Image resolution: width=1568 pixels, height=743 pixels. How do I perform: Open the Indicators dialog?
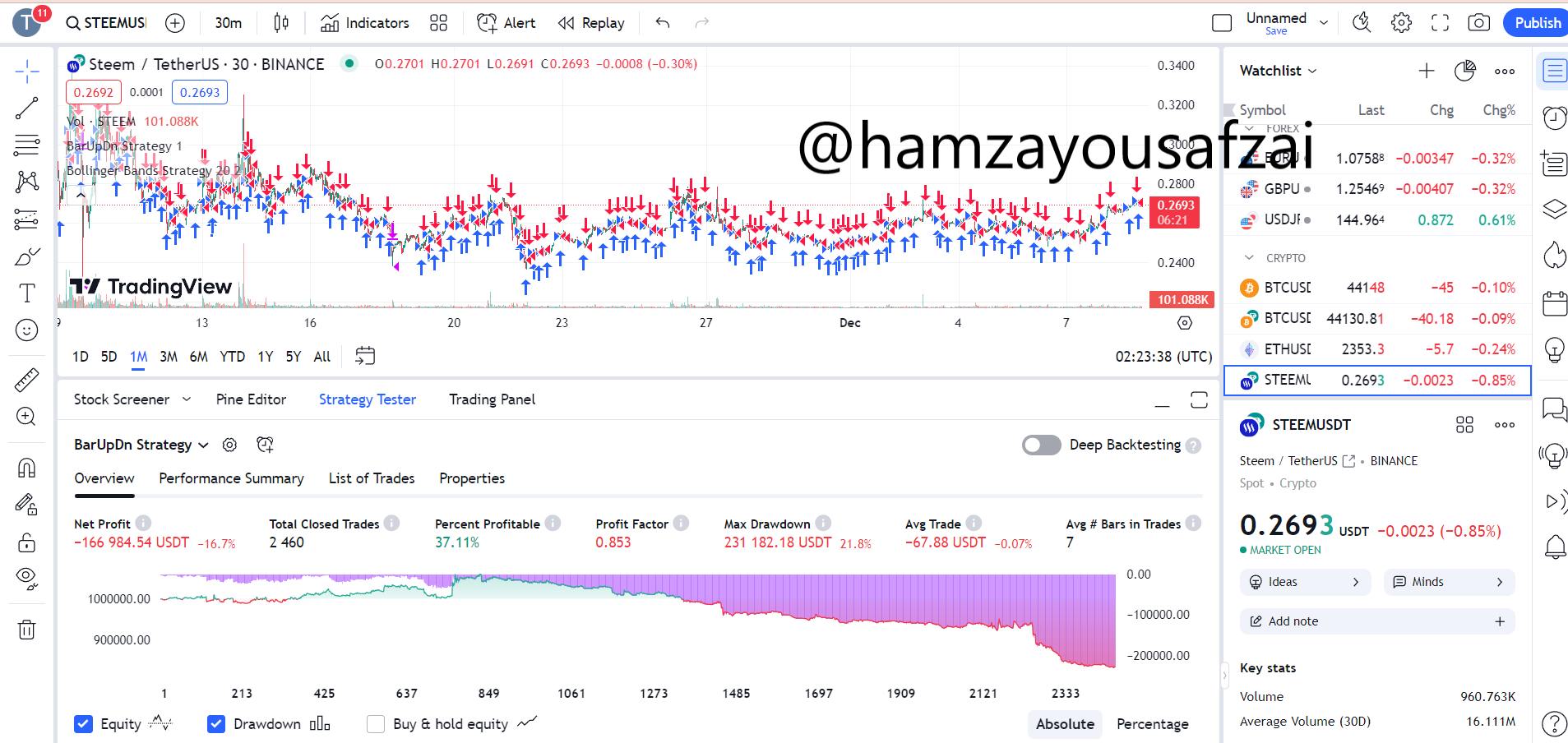click(x=365, y=23)
